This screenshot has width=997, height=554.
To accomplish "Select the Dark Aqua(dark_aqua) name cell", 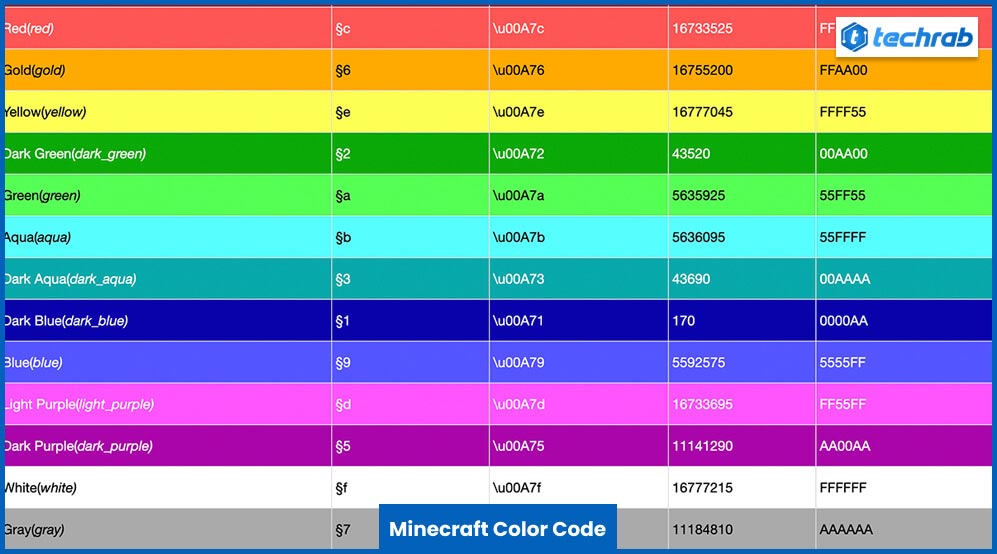I will pyautogui.click(x=168, y=279).
